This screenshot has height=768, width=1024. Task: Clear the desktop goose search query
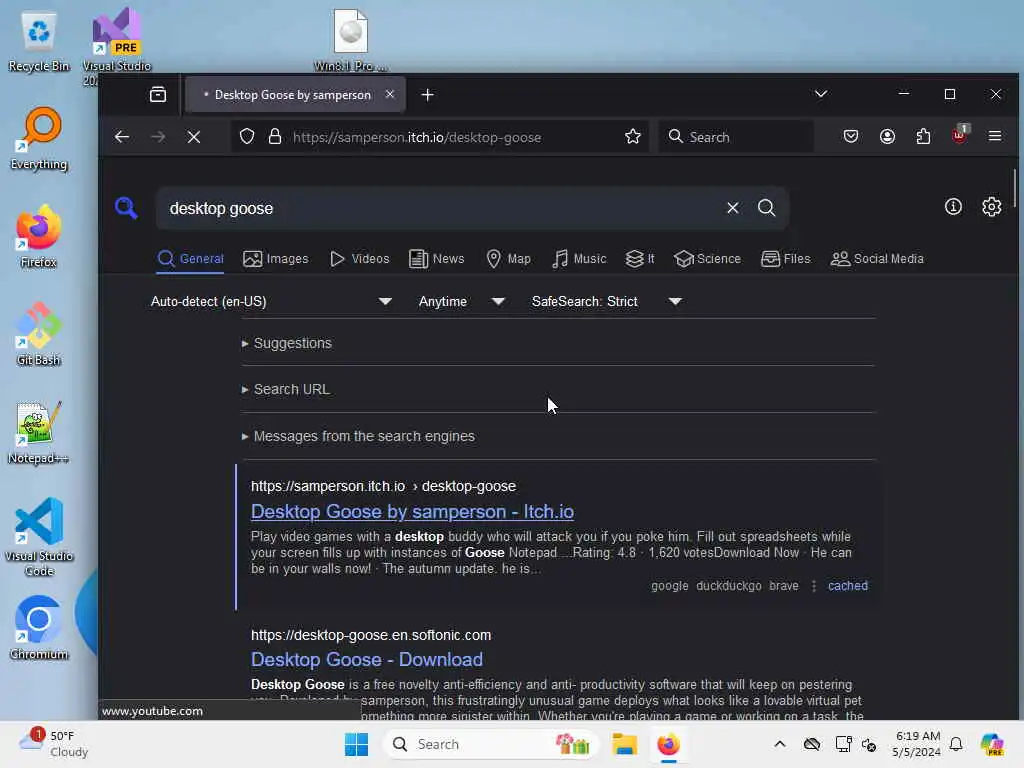[733, 208]
